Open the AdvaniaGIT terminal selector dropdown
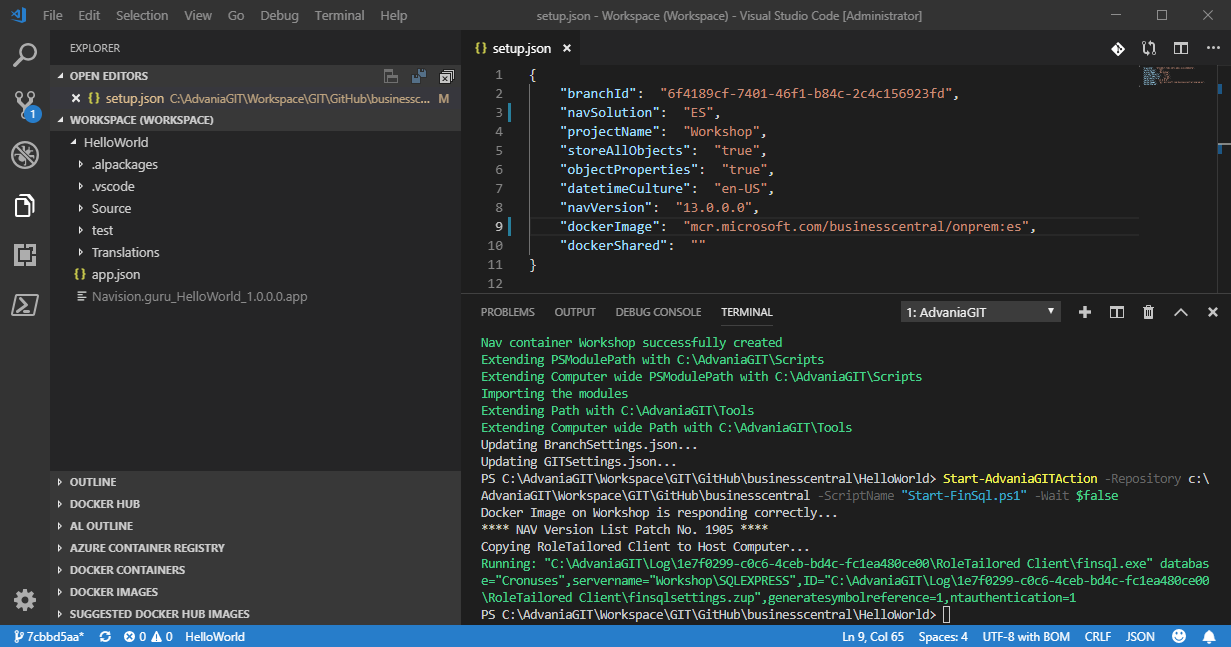Viewport: 1231px width, 647px height. pos(979,312)
